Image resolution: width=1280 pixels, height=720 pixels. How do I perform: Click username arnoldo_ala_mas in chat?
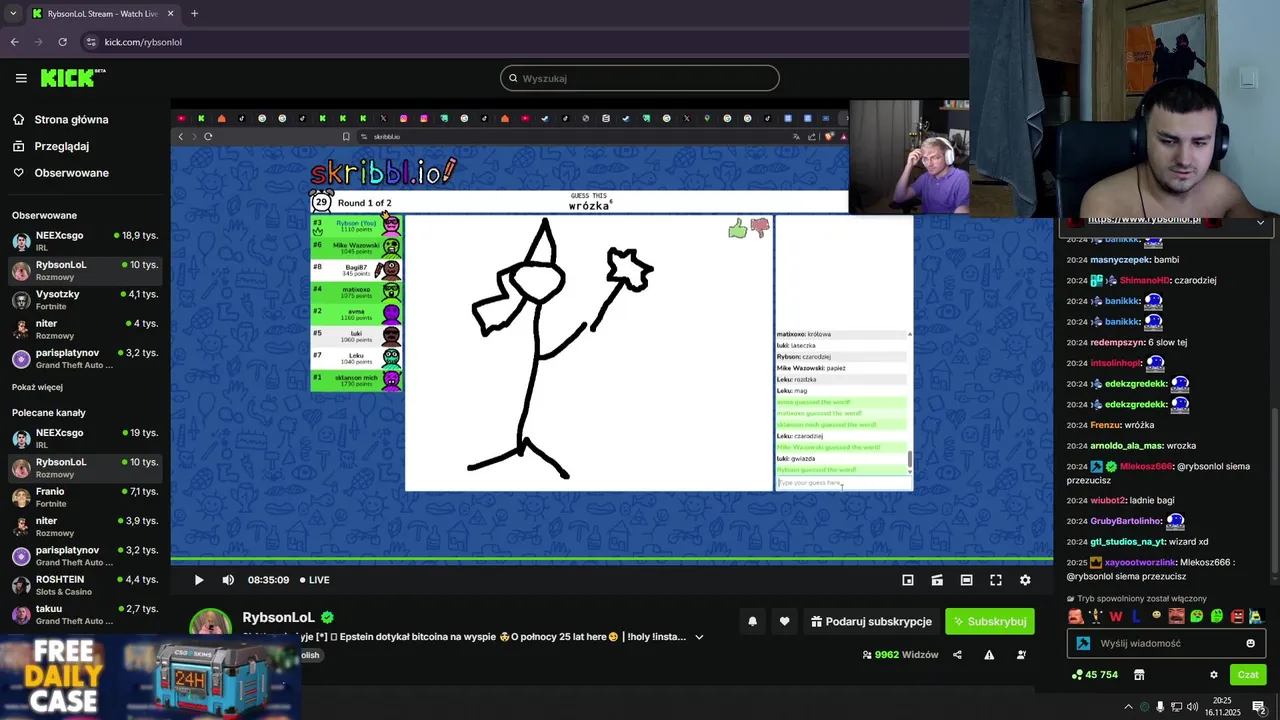1127,446
